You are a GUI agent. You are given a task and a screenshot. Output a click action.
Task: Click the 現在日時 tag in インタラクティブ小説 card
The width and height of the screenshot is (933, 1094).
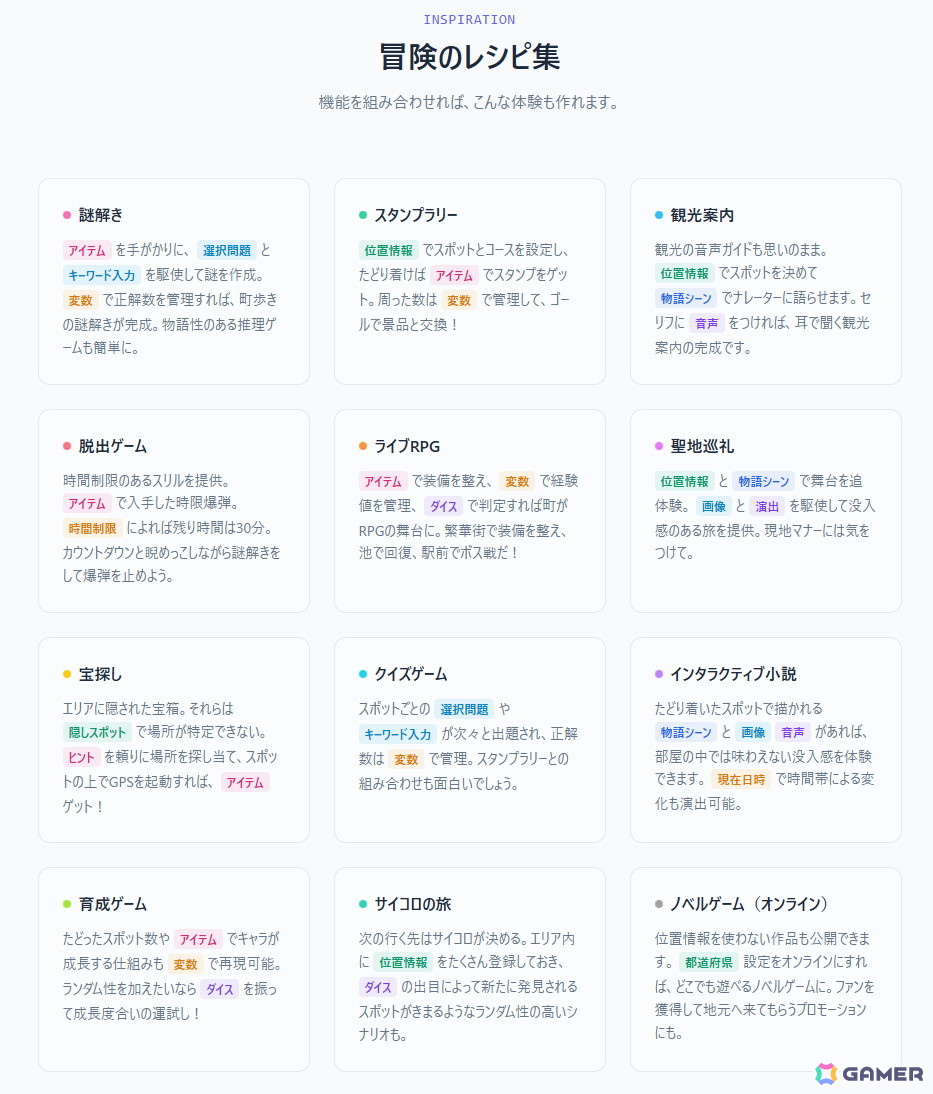[740, 779]
